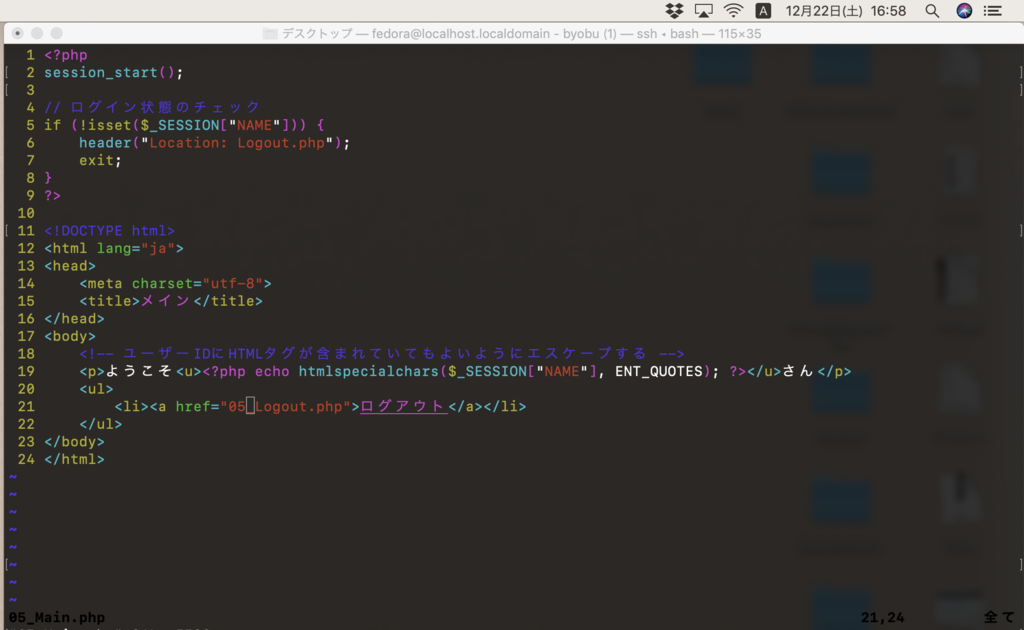
Task: Click 'lang="ja"' attribute on line 12
Action: [136, 248]
